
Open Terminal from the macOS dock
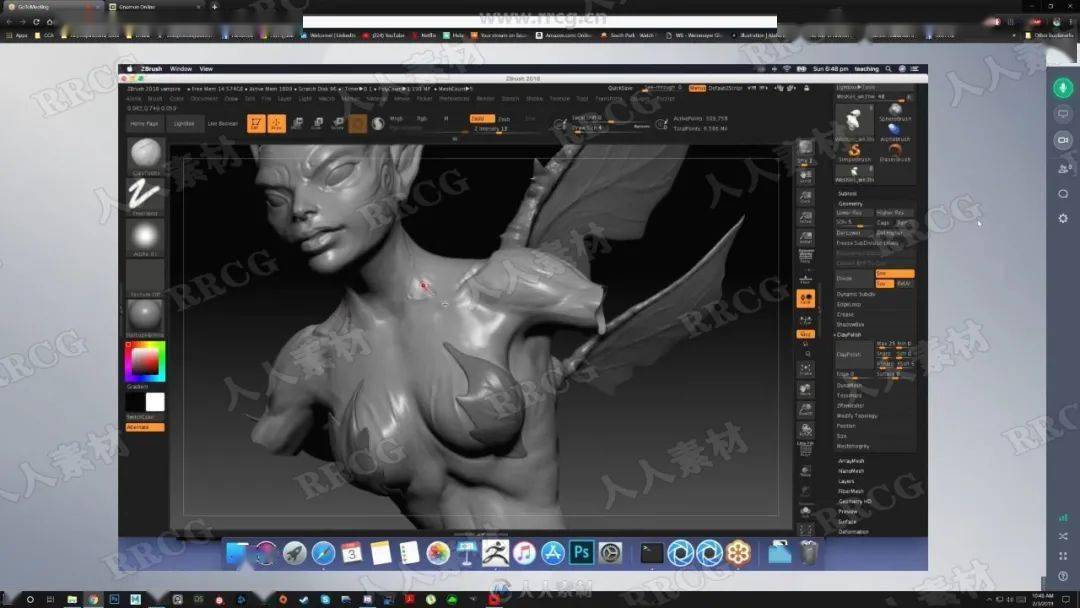tap(651, 553)
